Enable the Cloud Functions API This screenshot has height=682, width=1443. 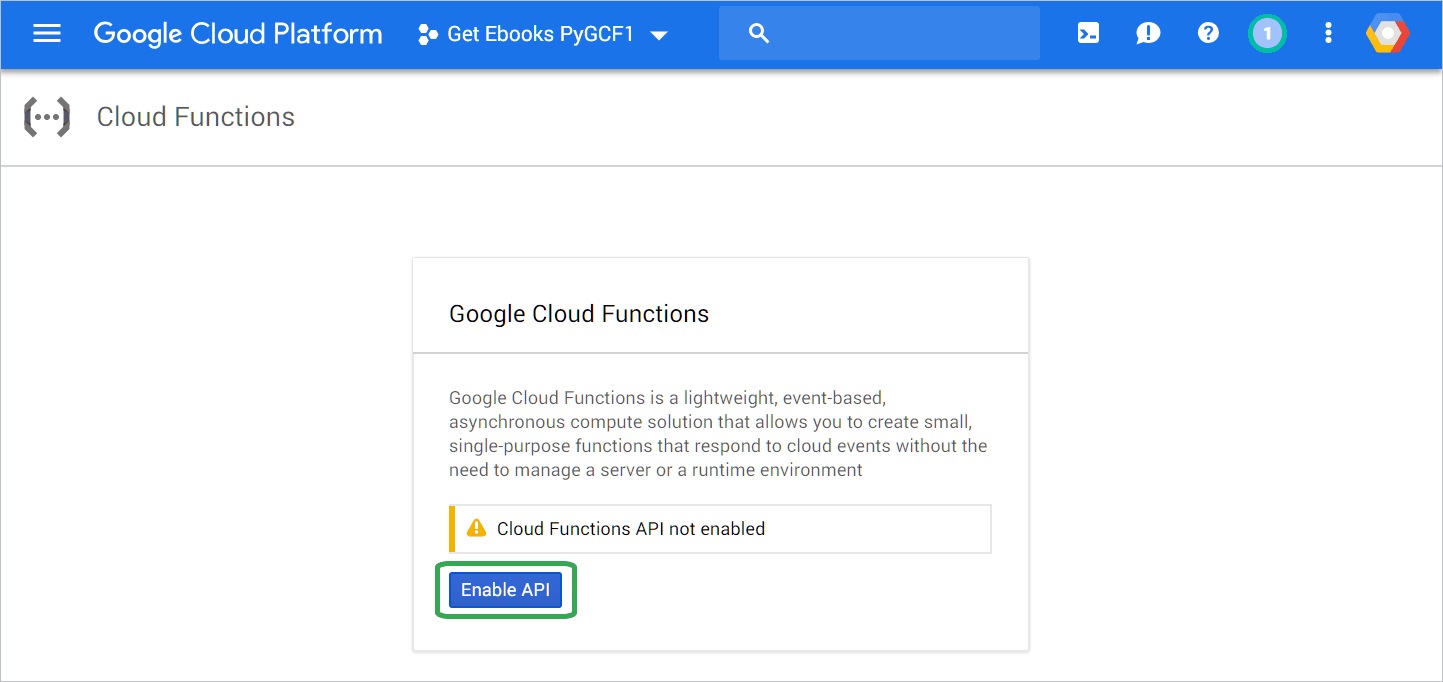point(505,590)
